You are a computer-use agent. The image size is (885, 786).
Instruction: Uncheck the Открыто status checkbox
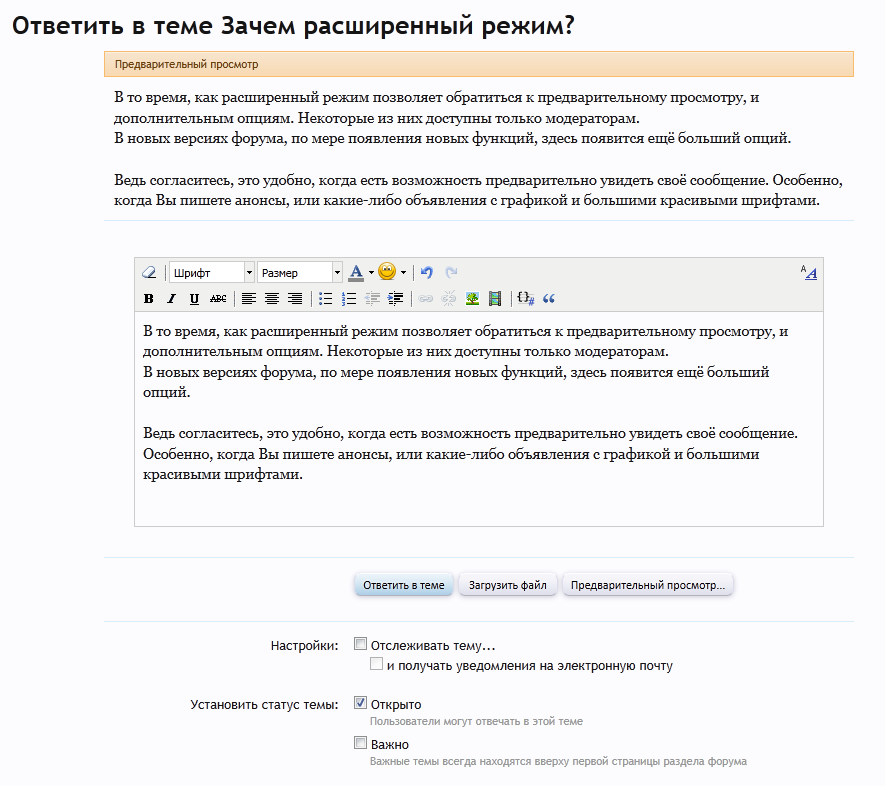click(360, 703)
